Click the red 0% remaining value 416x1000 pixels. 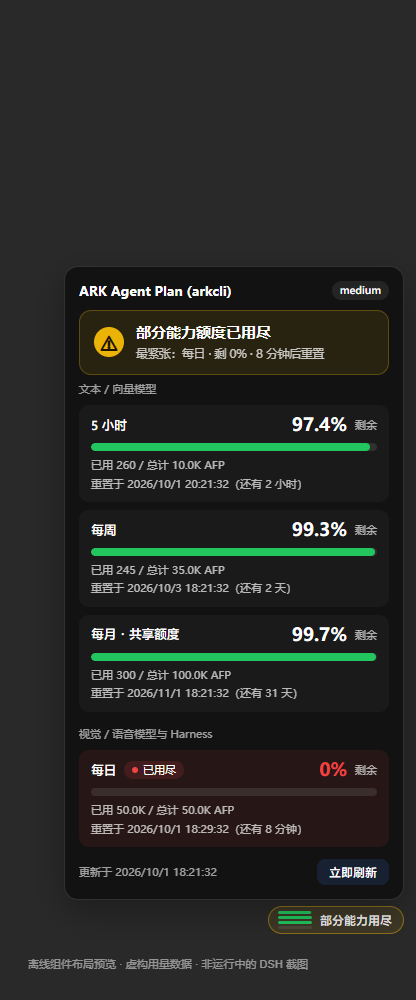coord(333,769)
